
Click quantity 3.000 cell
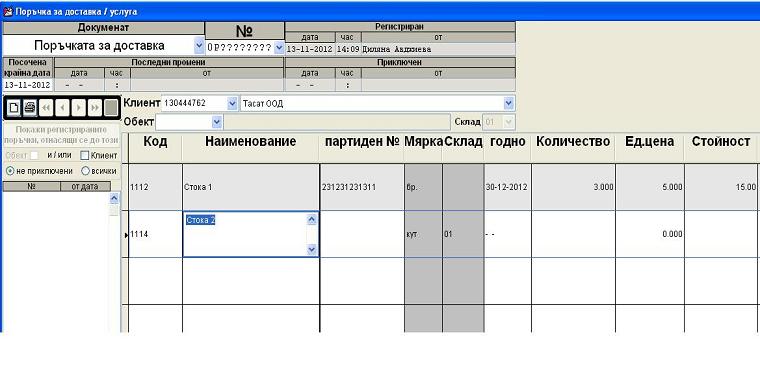573,187
